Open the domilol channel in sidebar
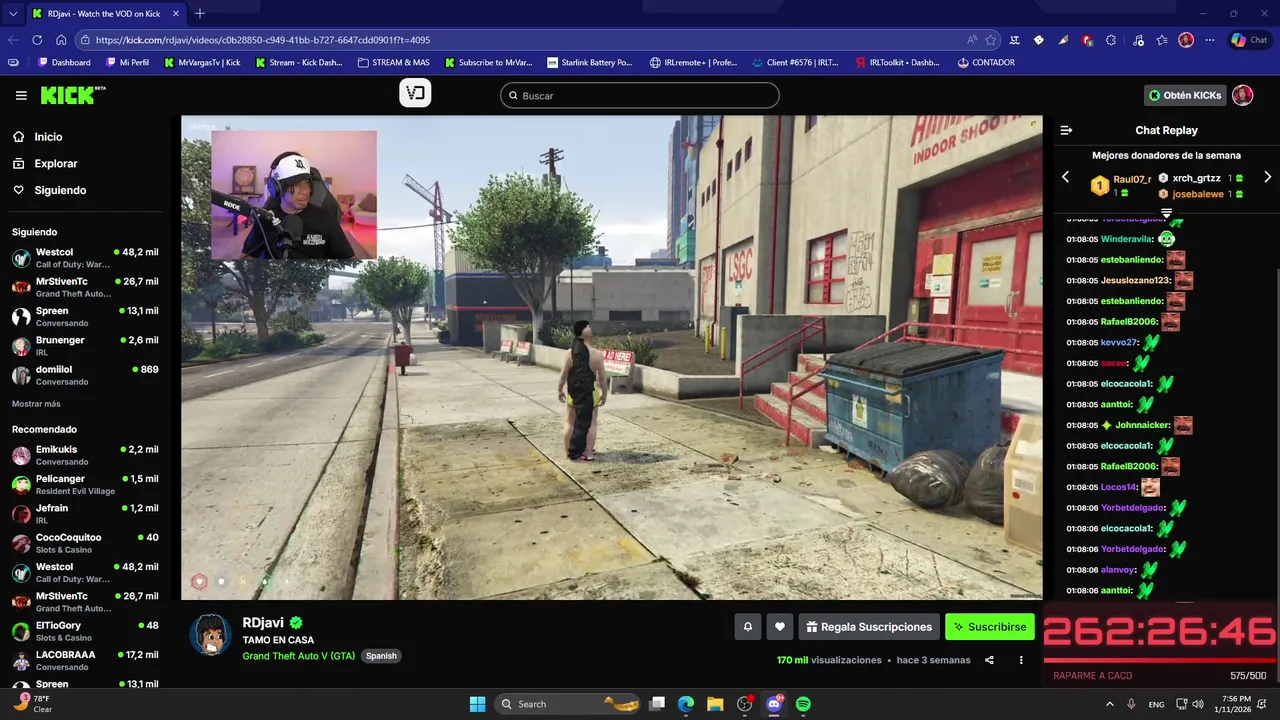The image size is (1280, 720). (x=85, y=375)
